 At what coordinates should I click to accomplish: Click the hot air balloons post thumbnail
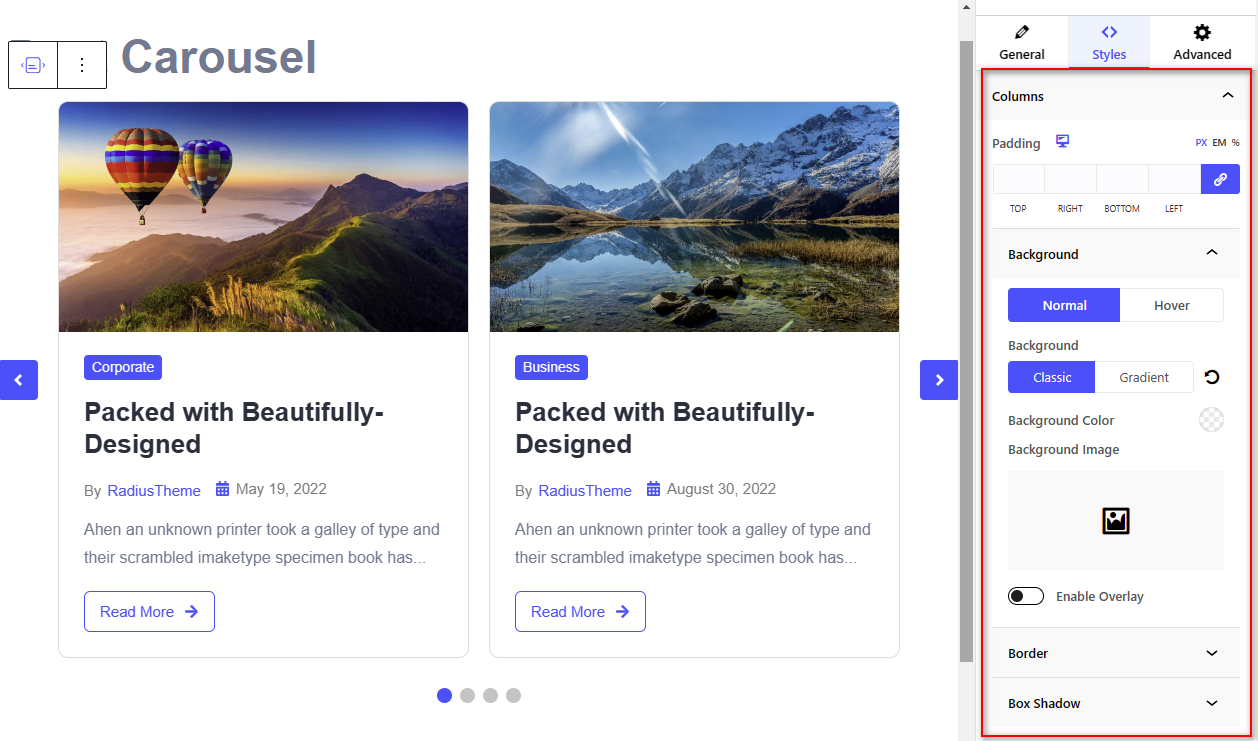point(263,217)
